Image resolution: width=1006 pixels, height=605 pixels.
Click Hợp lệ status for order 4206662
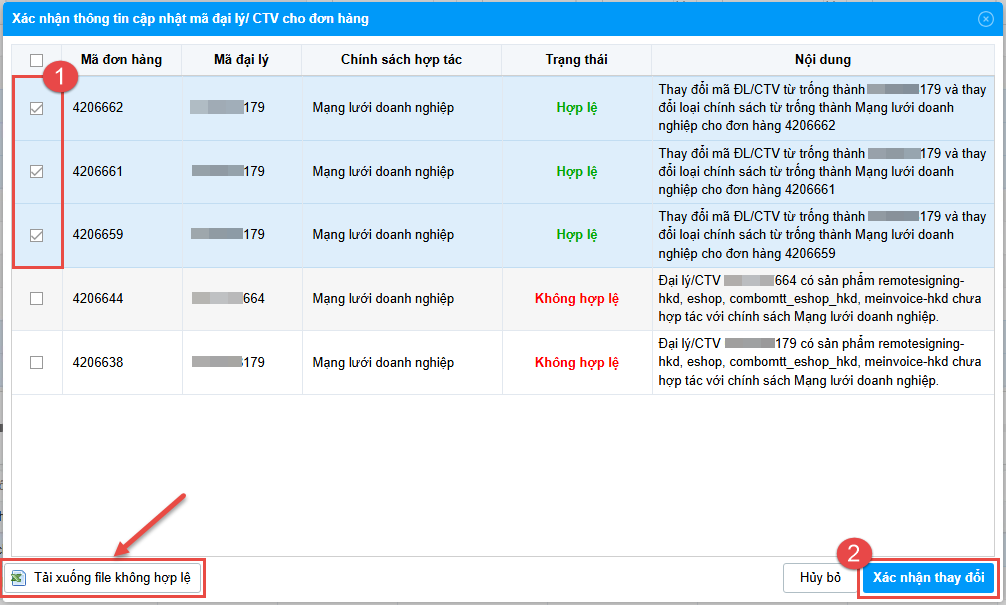[577, 107]
